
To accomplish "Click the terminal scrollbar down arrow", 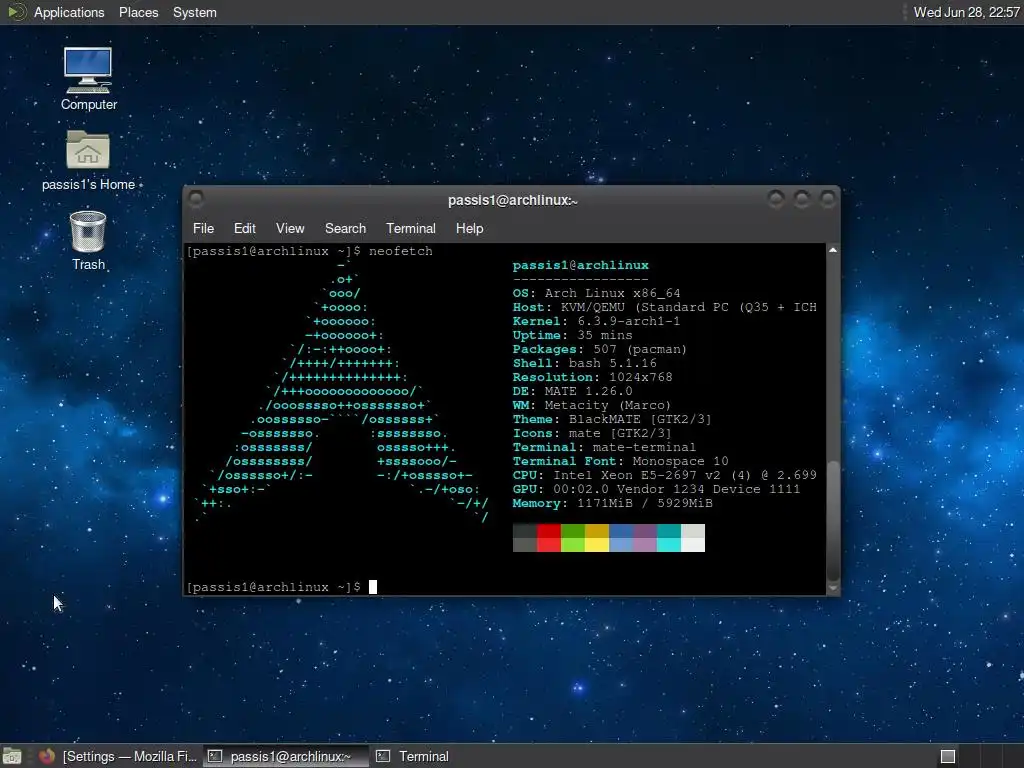I will pos(833,588).
